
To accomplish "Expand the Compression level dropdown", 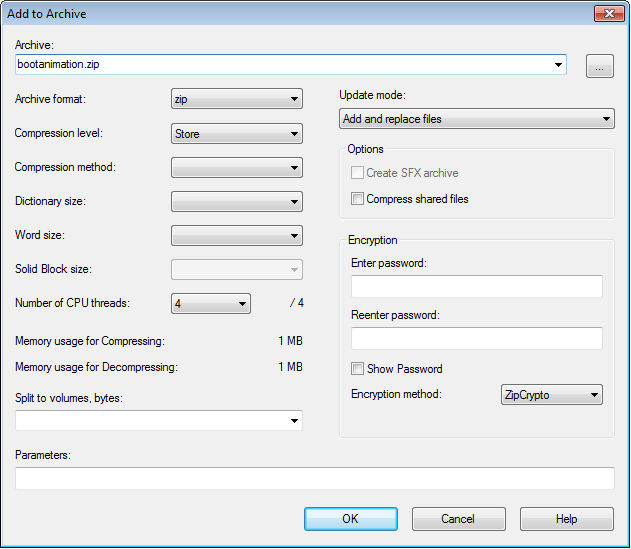I will coord(237,133).
